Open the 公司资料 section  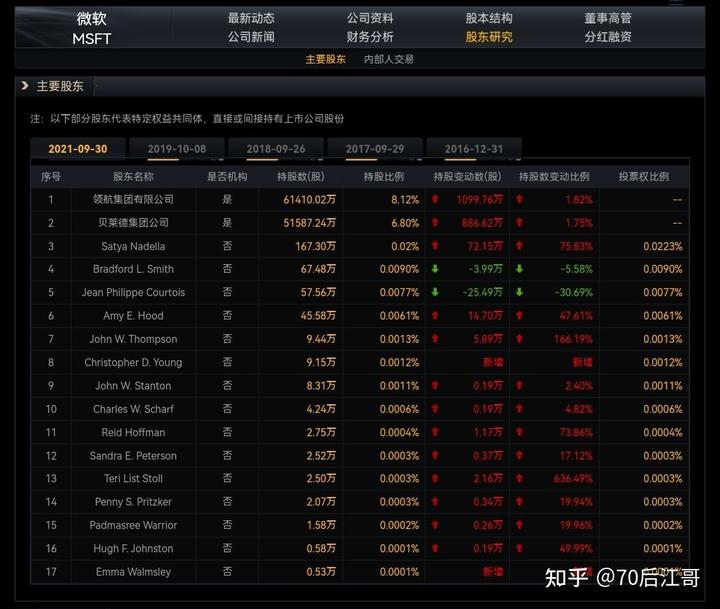[x=370, y=18]
